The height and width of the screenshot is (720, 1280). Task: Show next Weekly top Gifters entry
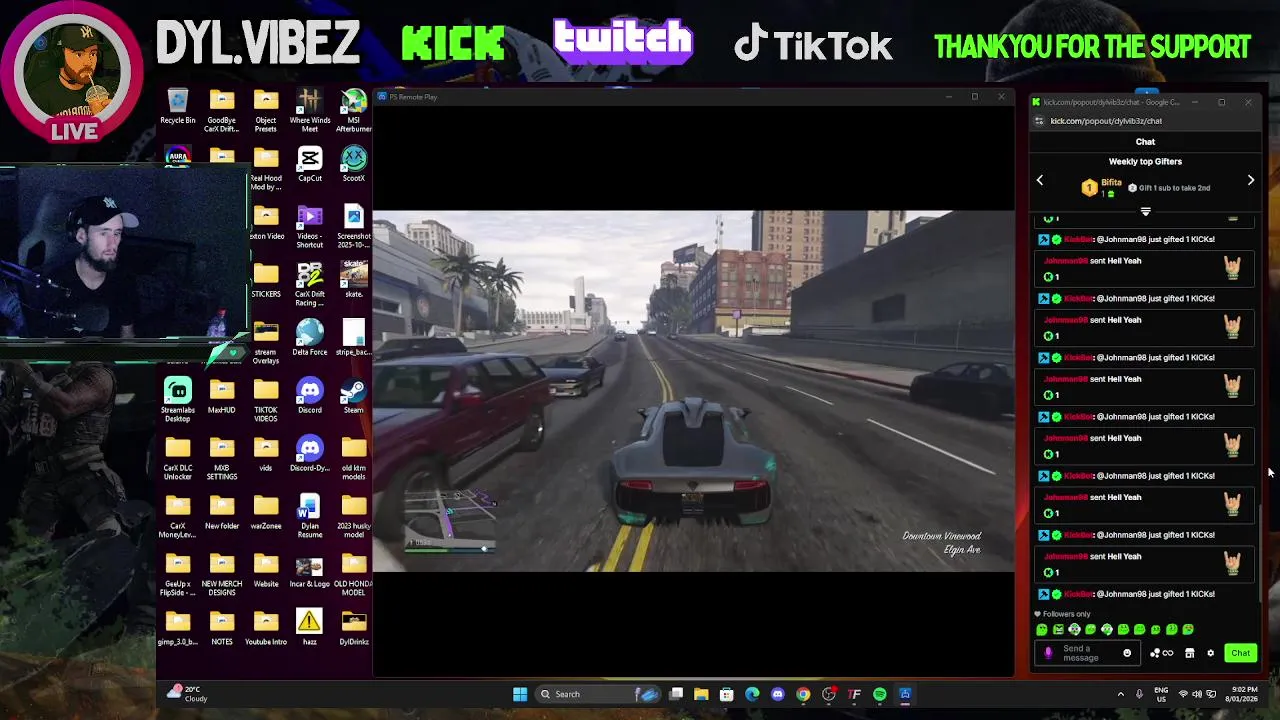pos(1250,181)
